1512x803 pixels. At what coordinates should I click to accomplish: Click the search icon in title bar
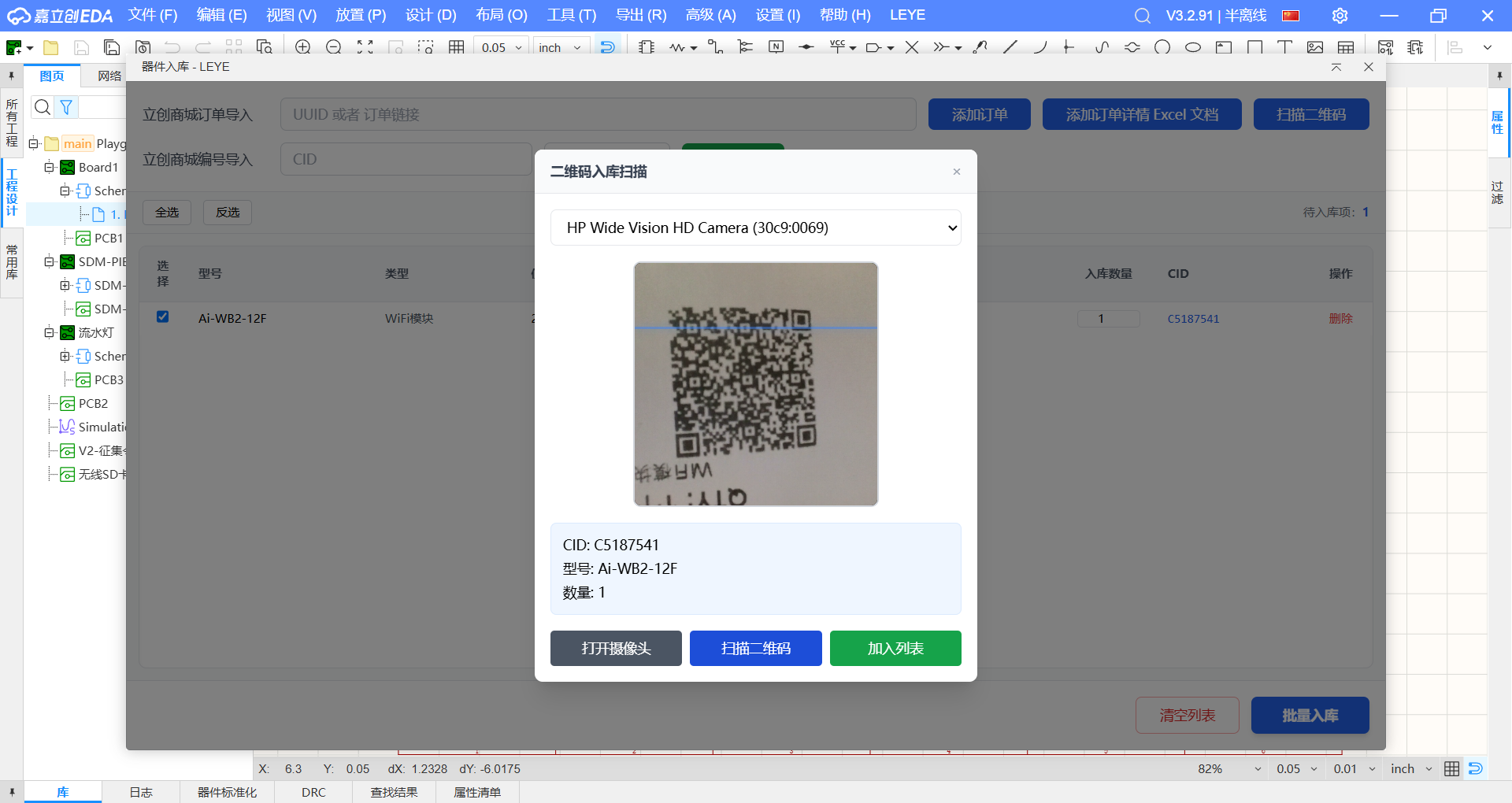coord(1142,16)
